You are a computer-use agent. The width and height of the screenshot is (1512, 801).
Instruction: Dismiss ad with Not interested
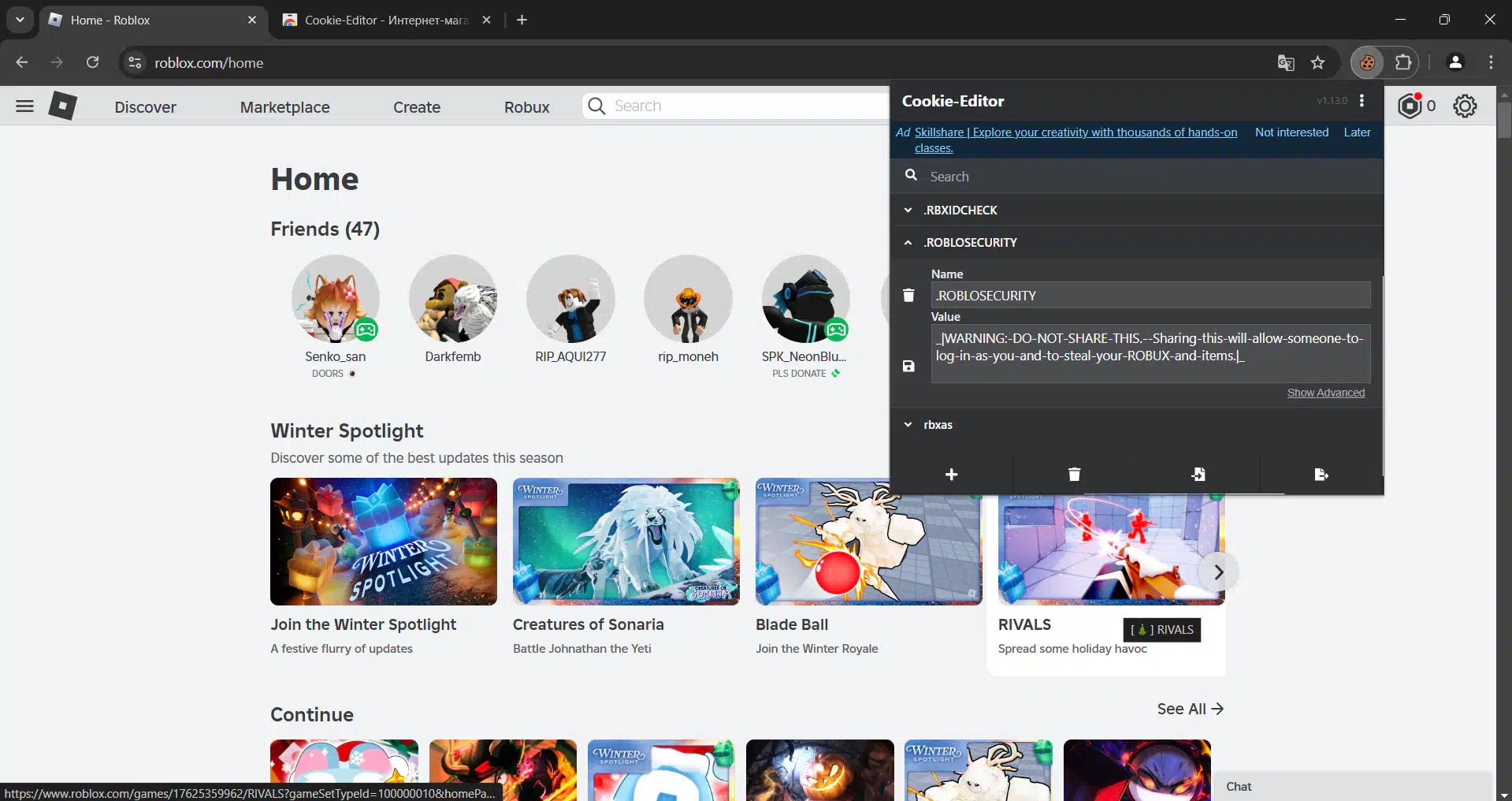pos(1291,132)
